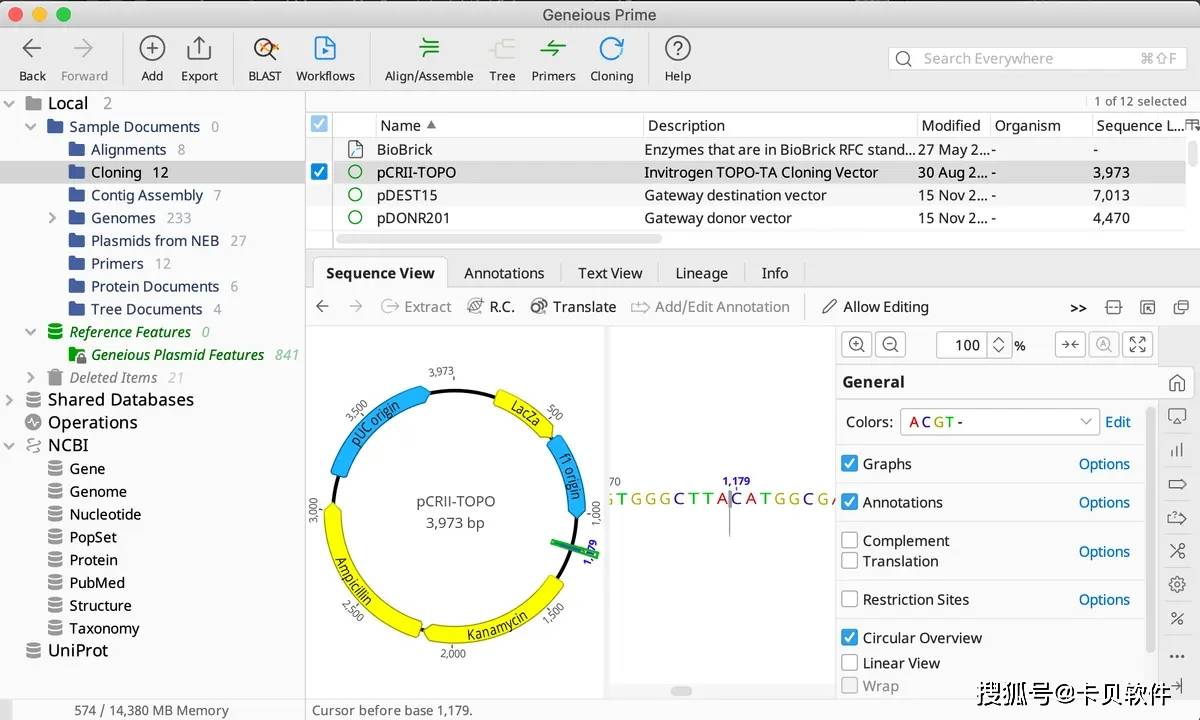Image resolution: width=1200 pixels, height=720 pixels.
Task: Uncheck the Circular Overview checkbox
Action: 850,637
